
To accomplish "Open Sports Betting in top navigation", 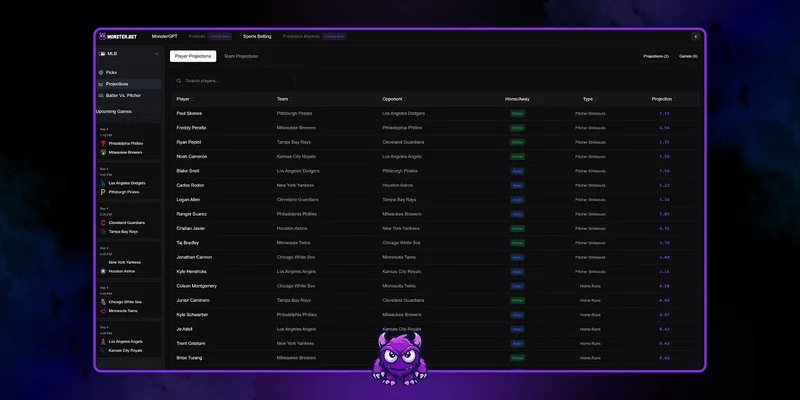I will tap(257, 37).
